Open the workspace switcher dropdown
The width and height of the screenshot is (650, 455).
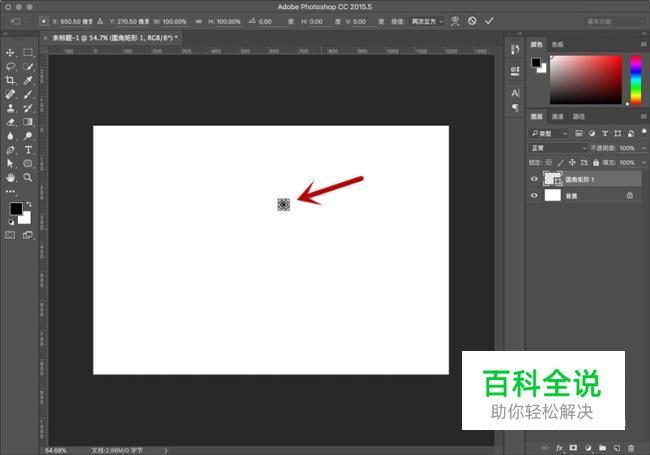click(x=615, y=21)
